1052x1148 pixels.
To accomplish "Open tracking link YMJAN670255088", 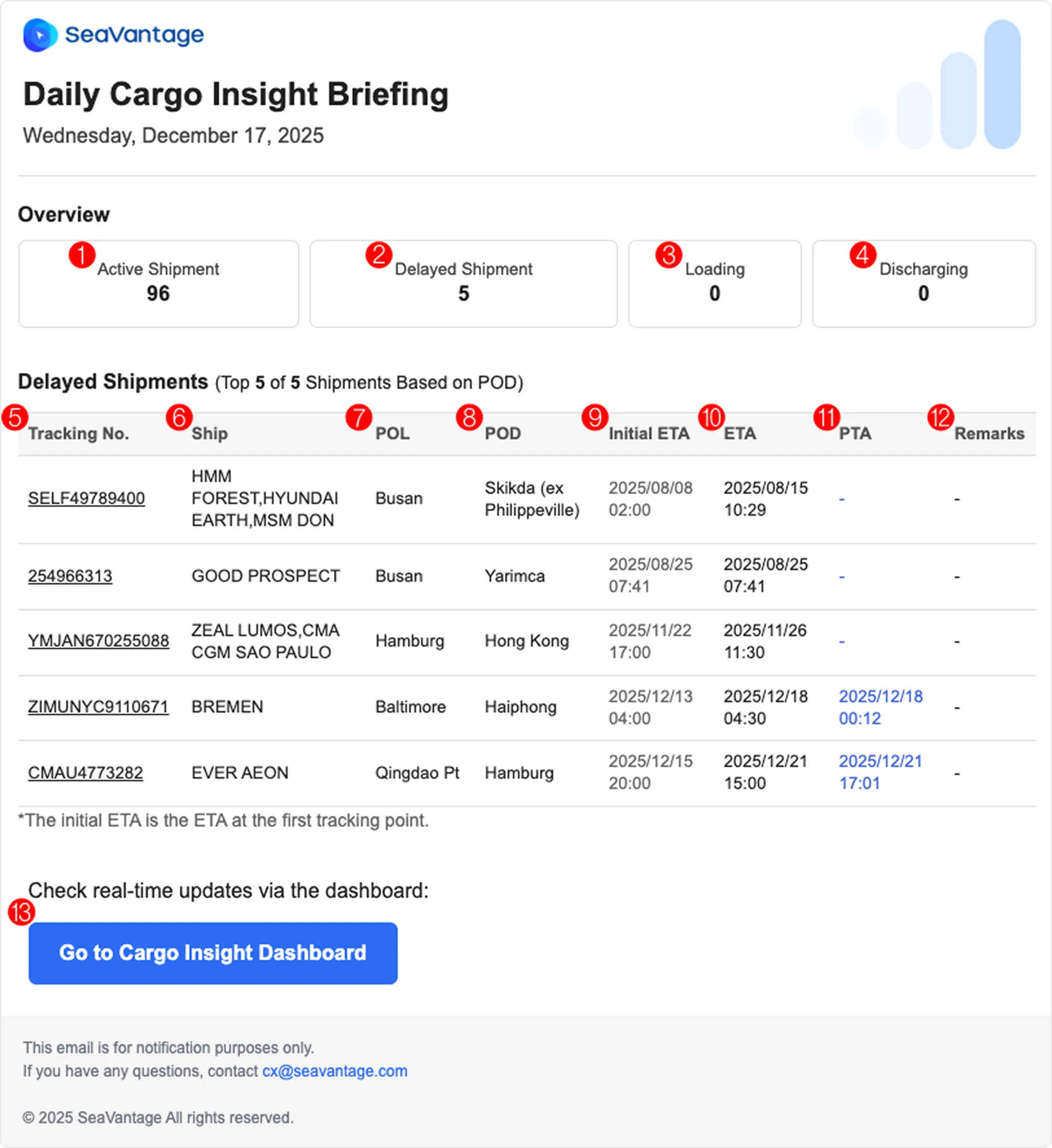I will 99,641.
